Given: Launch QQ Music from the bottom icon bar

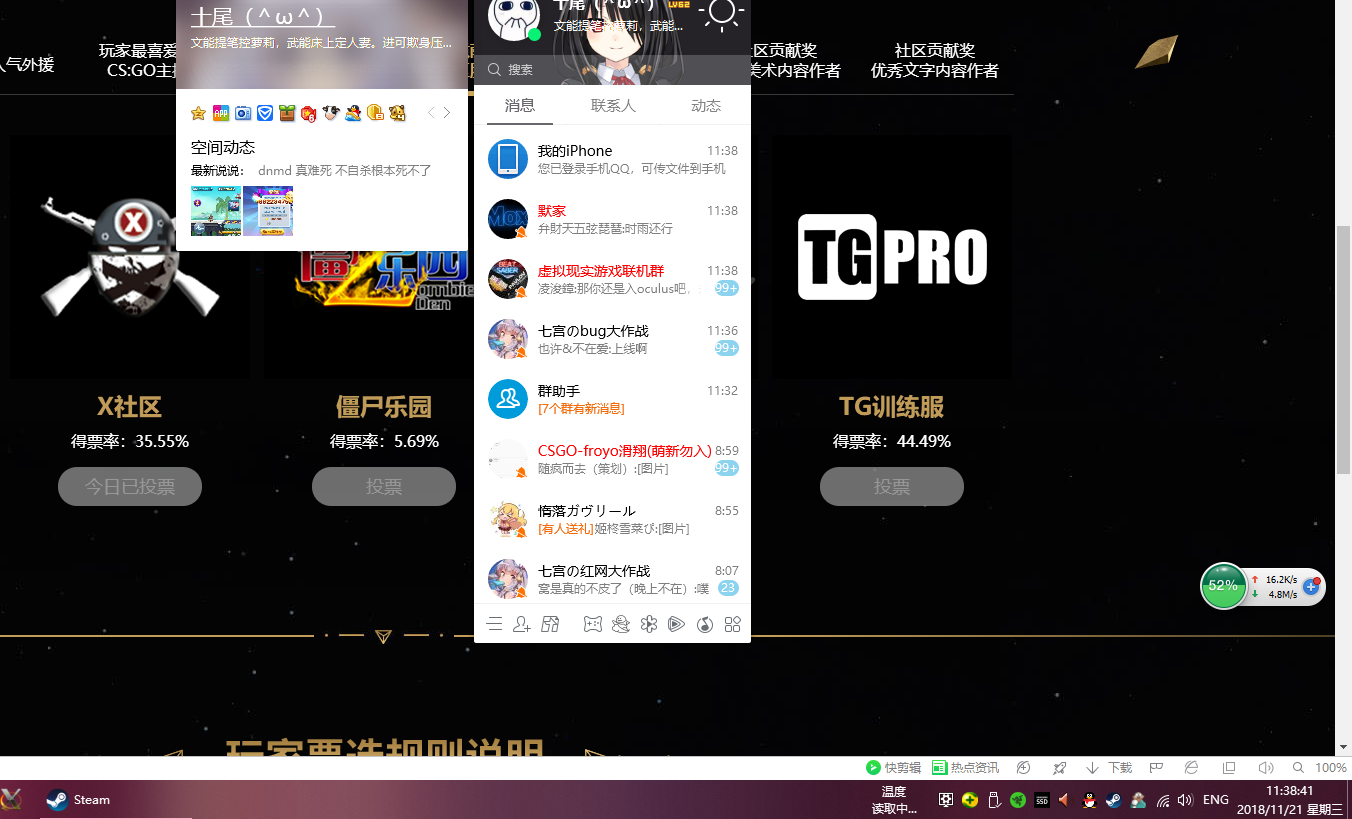Looking at the screenshot, I should 706,624.
